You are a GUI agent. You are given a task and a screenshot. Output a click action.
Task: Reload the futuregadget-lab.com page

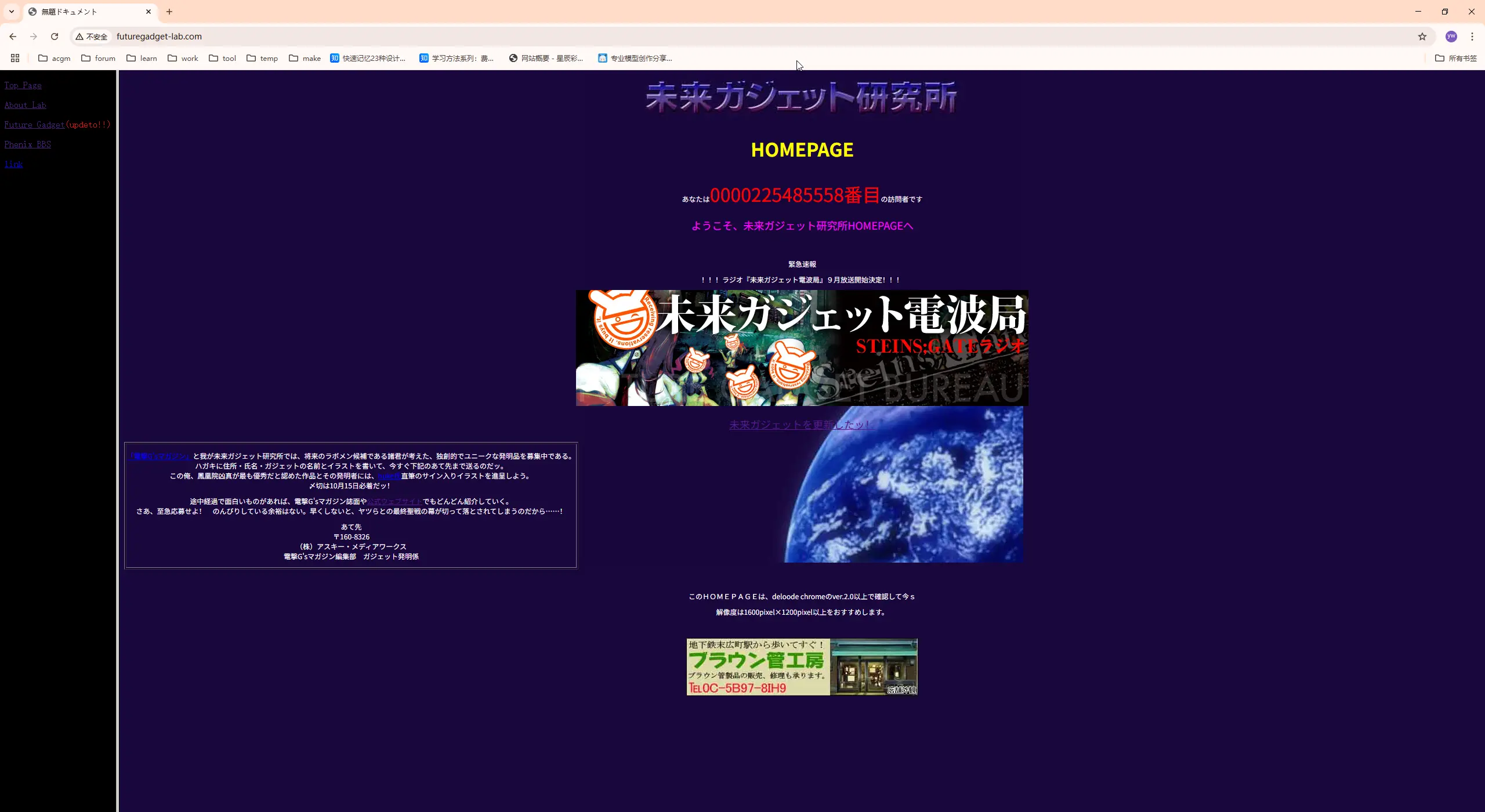[x=55, y=36]
